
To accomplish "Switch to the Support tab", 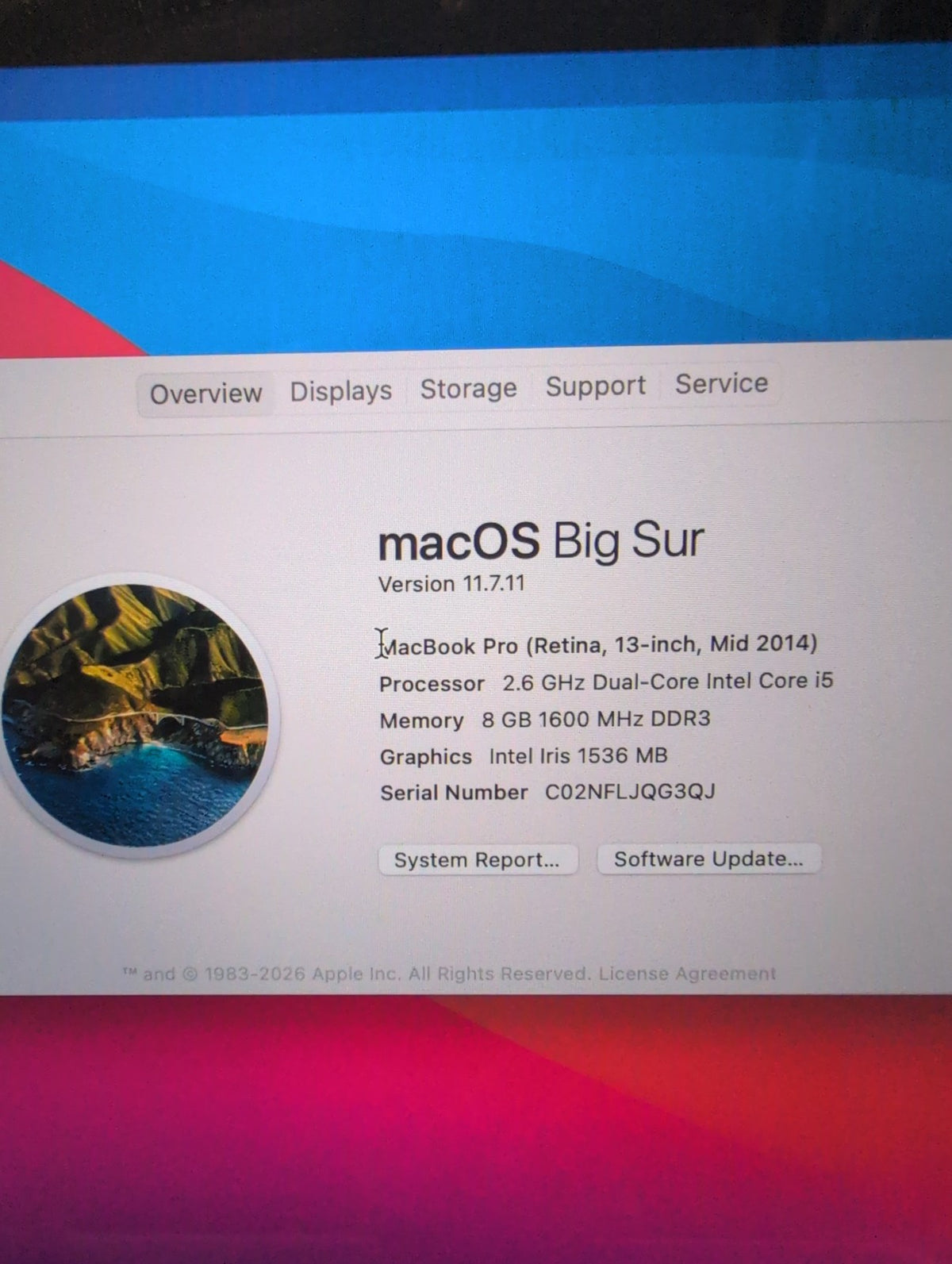I will tap(595, 386).
